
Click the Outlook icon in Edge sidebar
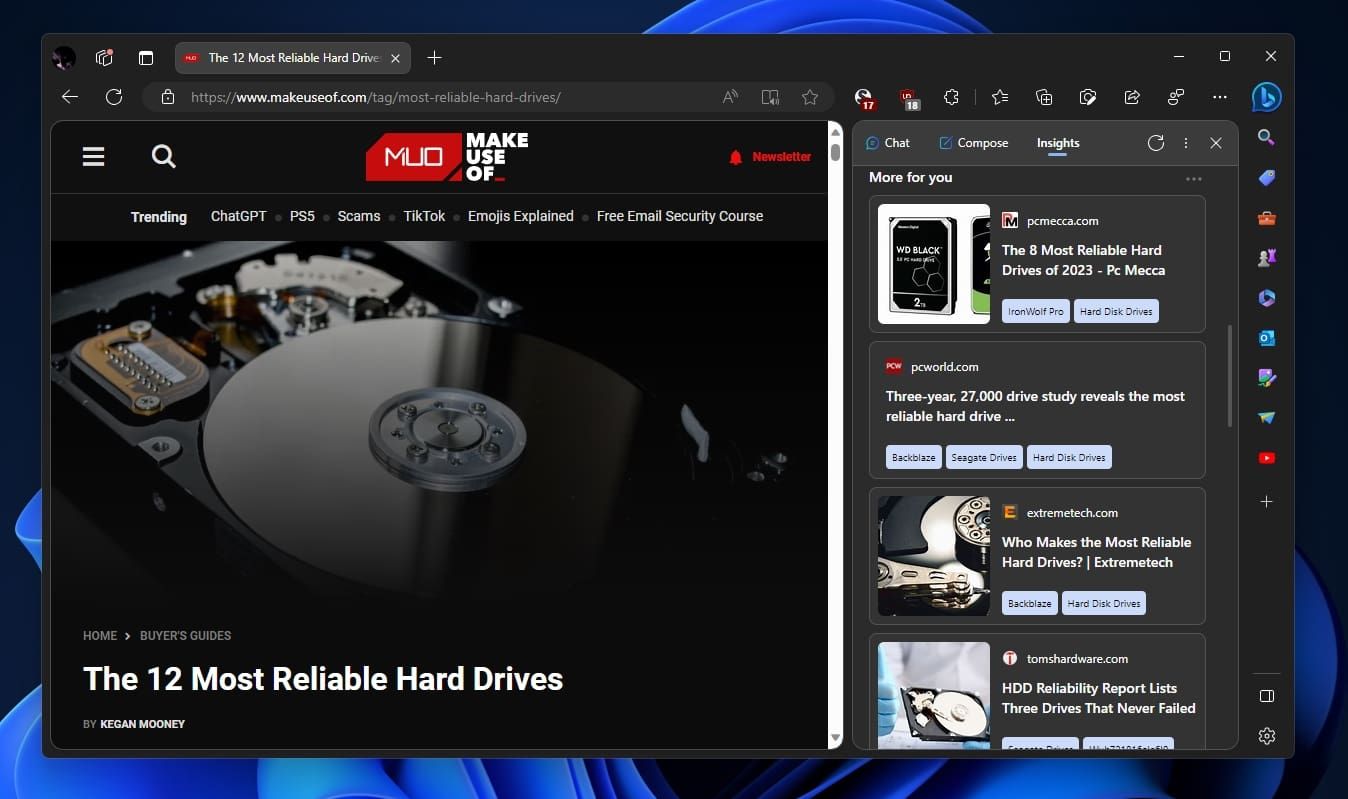(1266, 338)
